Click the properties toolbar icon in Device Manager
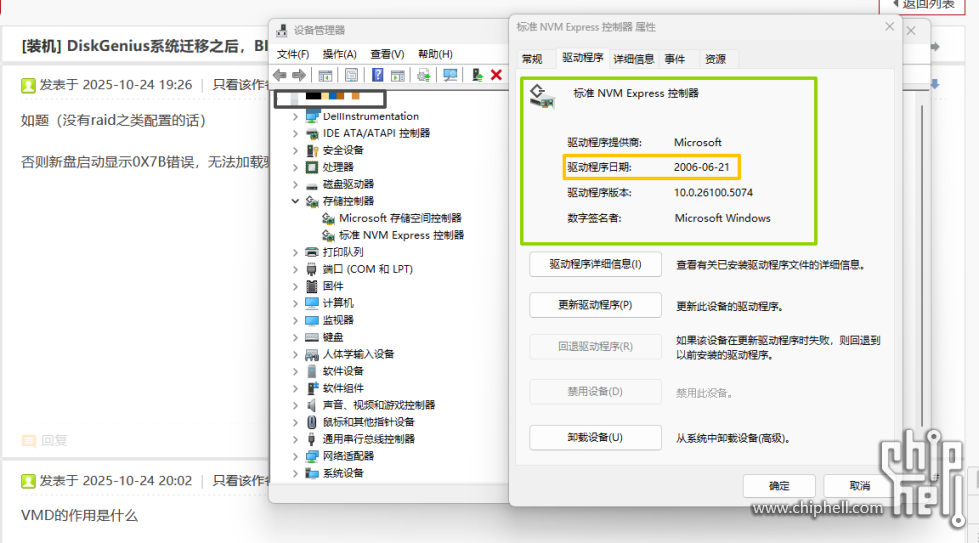This screenshot has width=979, height=543. (x=351, y=75)
